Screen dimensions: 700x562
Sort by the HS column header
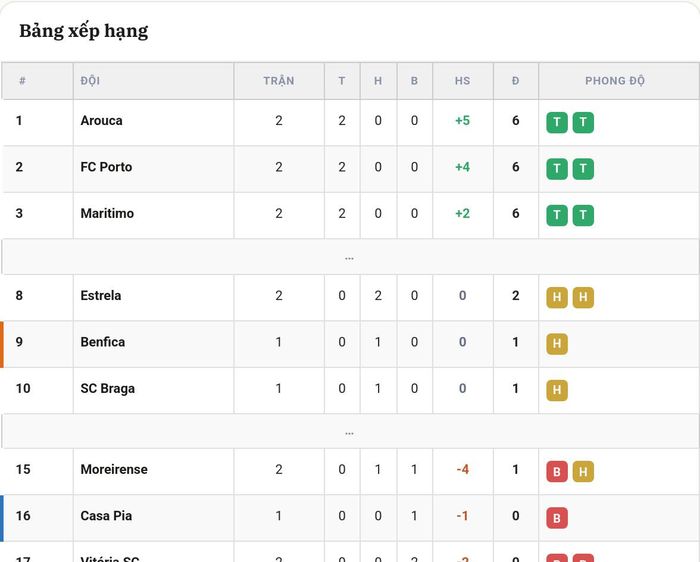(462, 81)
